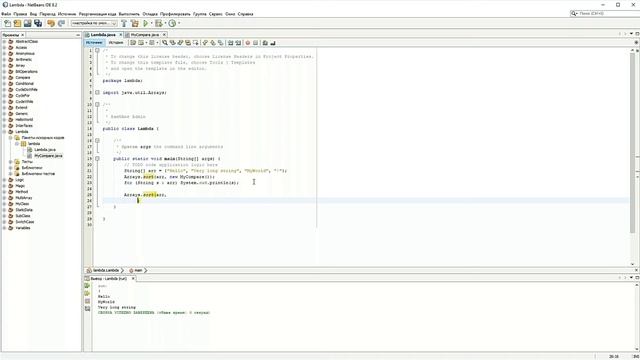Click the Toggle Bookmark editor icon
Viewport: 640px width, 360px height.
(220, 42)
